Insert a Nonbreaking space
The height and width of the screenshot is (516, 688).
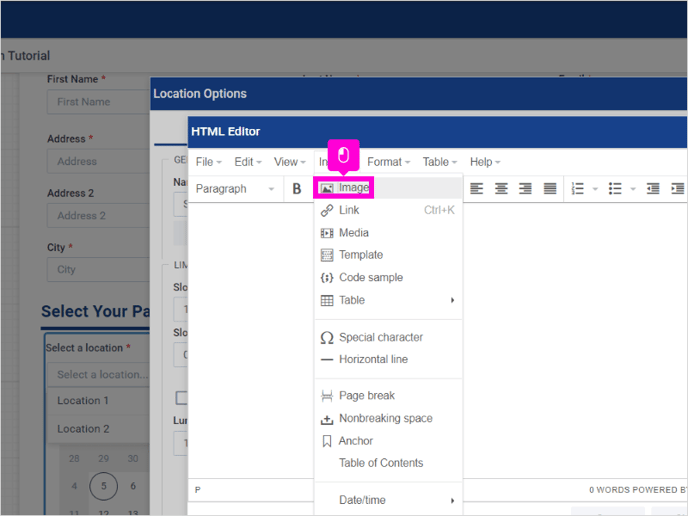[388, 418]
